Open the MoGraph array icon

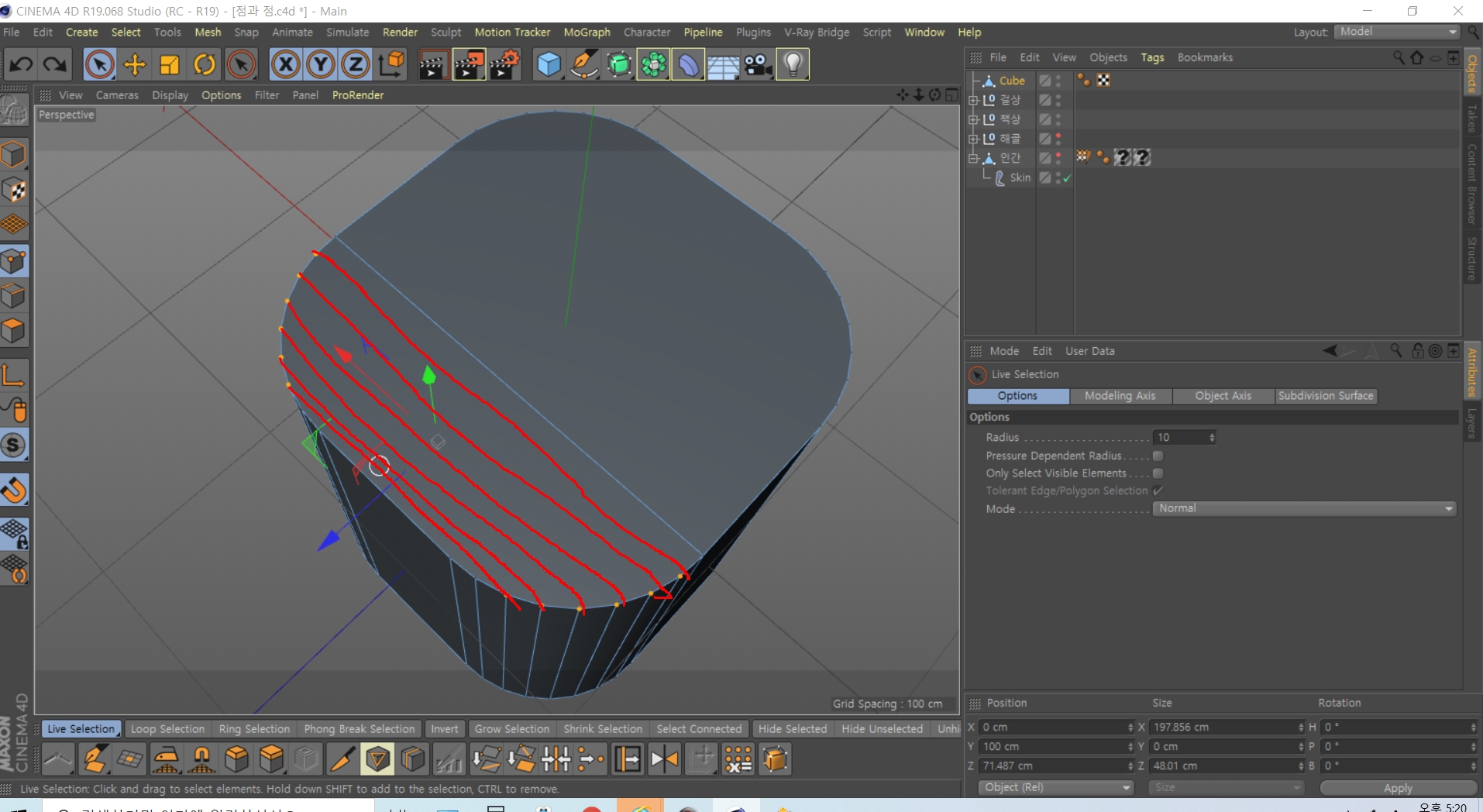(x=654, y=64)
